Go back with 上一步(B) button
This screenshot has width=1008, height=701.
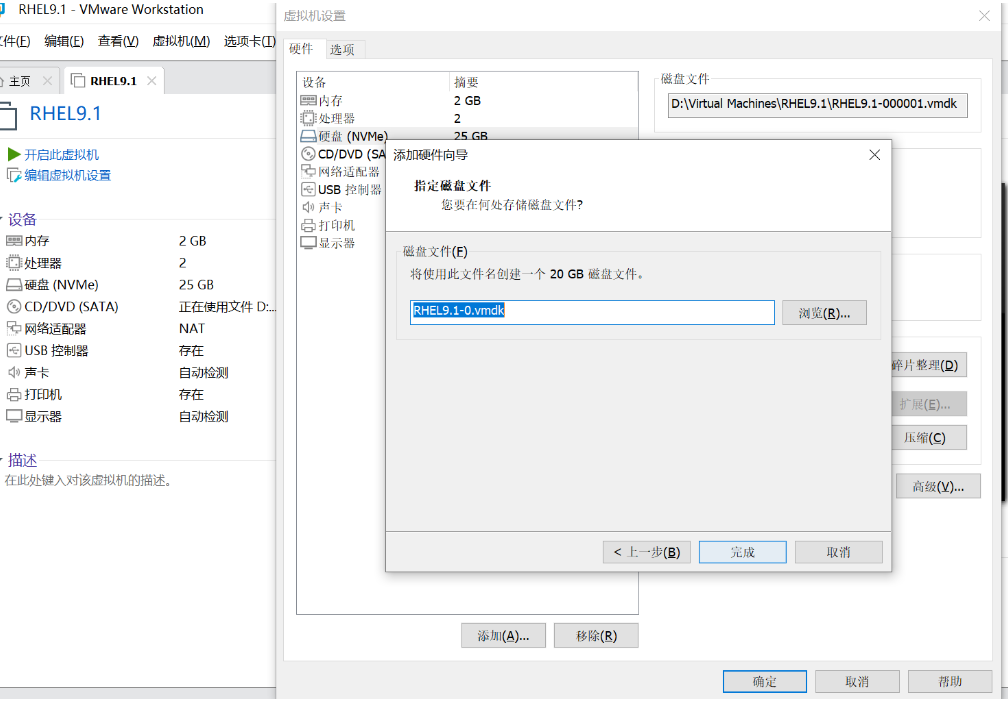click(646, 552)
